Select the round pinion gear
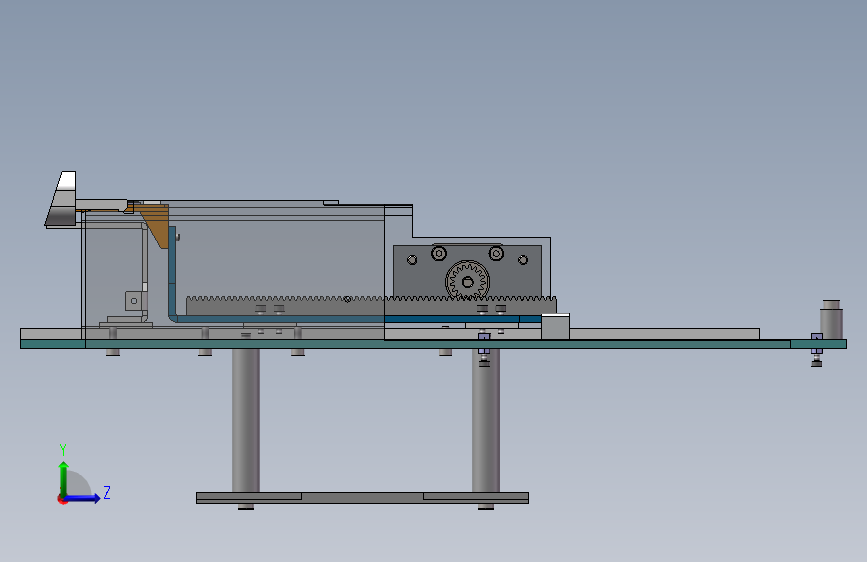 467,281
